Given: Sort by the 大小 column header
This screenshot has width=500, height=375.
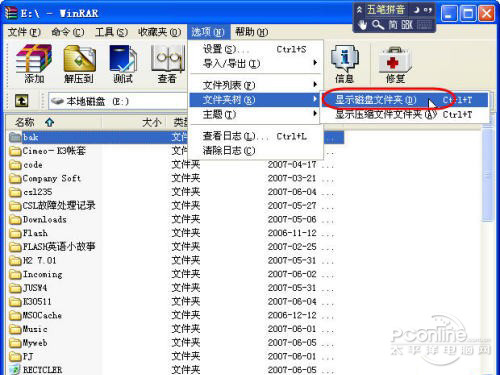Looking at the screenshot, I should tap(135, 122).
